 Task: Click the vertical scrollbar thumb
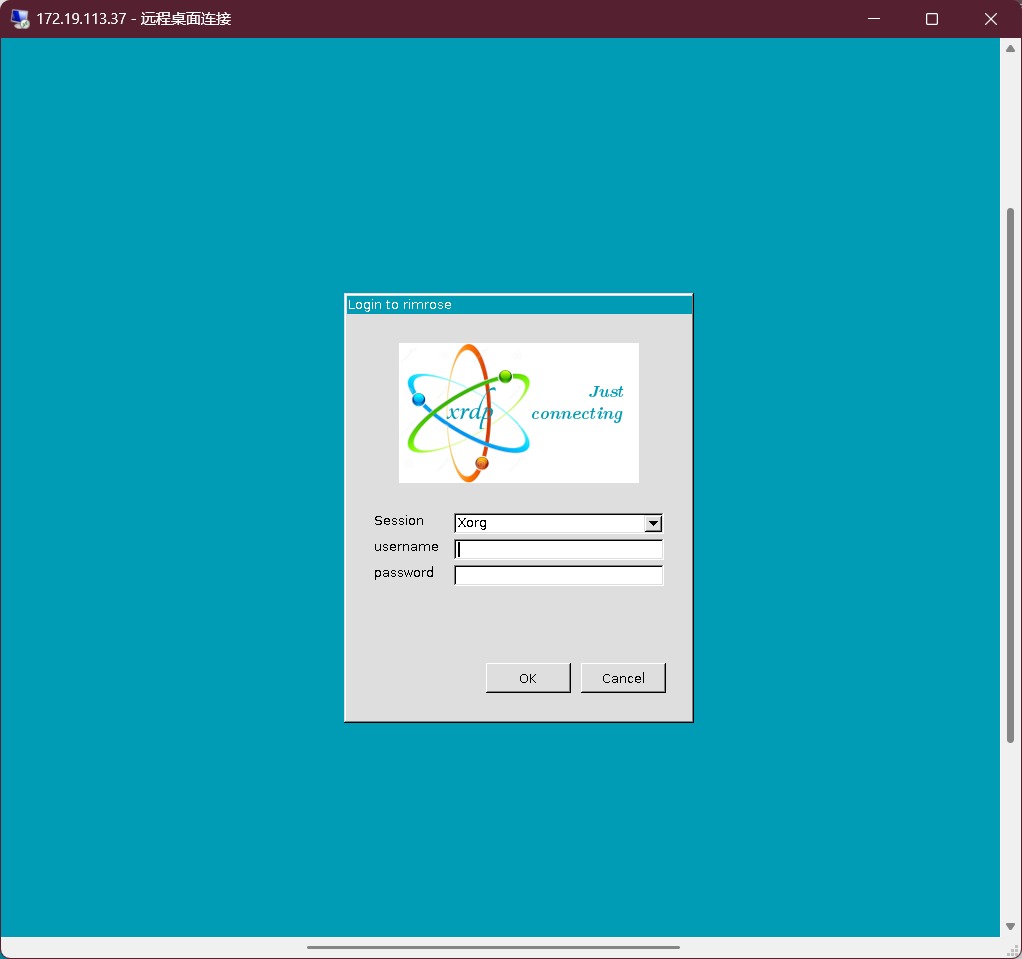(x=1010, y=475)
